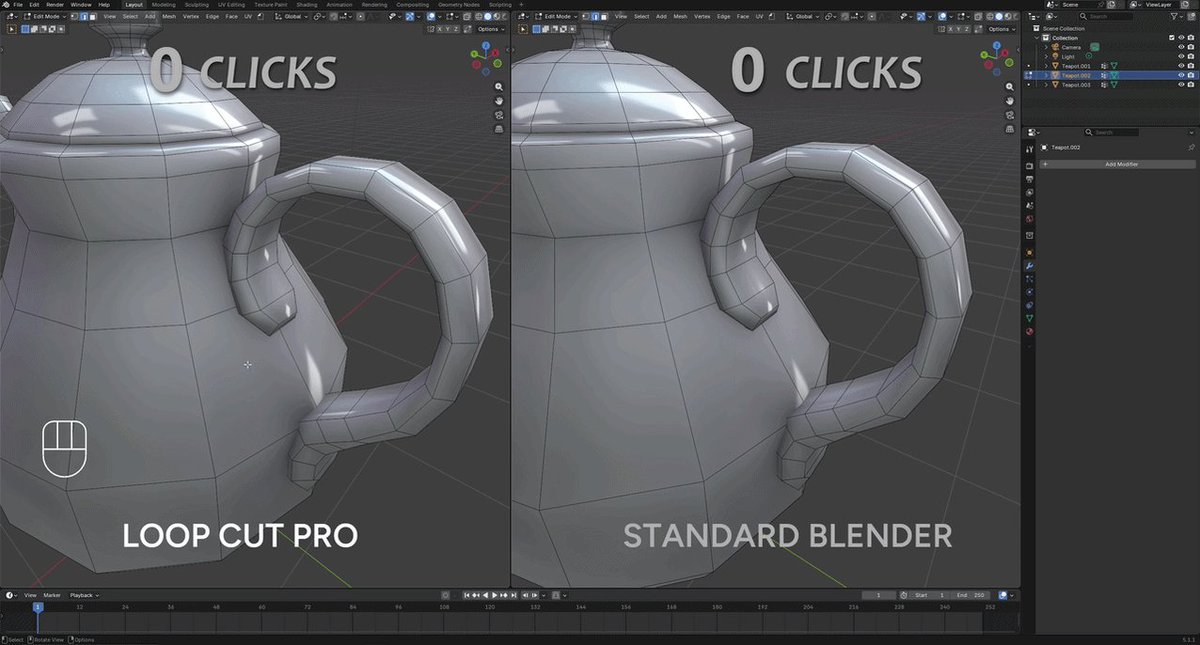Open the Tool properties tab icon
1200x645 pixels.
click(x=1029, y=149)
